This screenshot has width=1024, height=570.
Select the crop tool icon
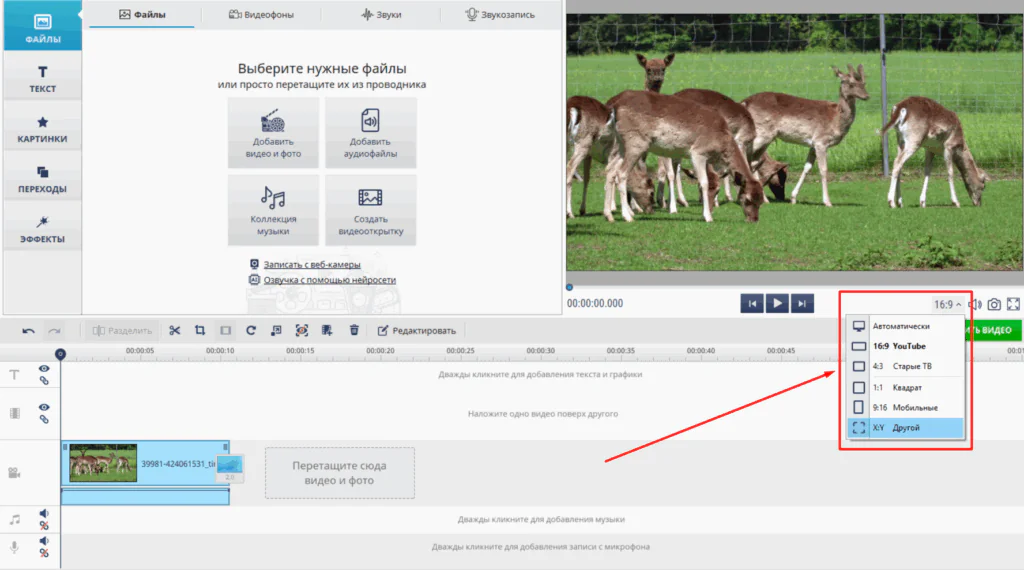point(200,330)
